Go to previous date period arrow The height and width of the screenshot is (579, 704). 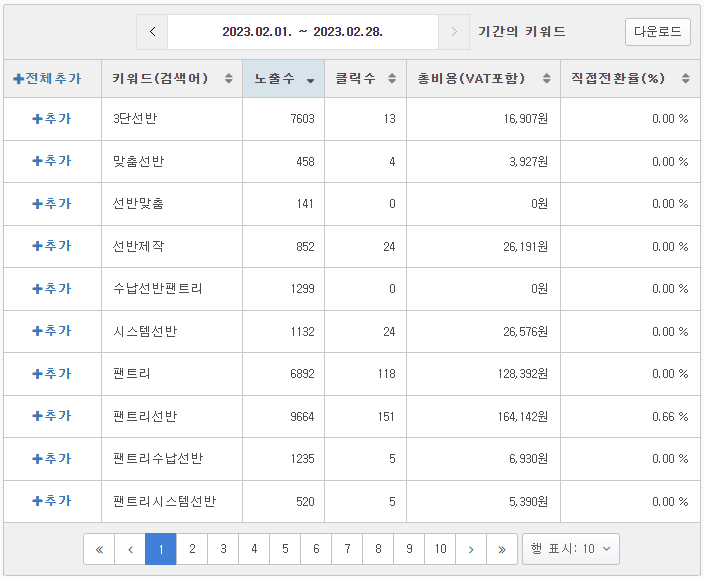(153, 32)
